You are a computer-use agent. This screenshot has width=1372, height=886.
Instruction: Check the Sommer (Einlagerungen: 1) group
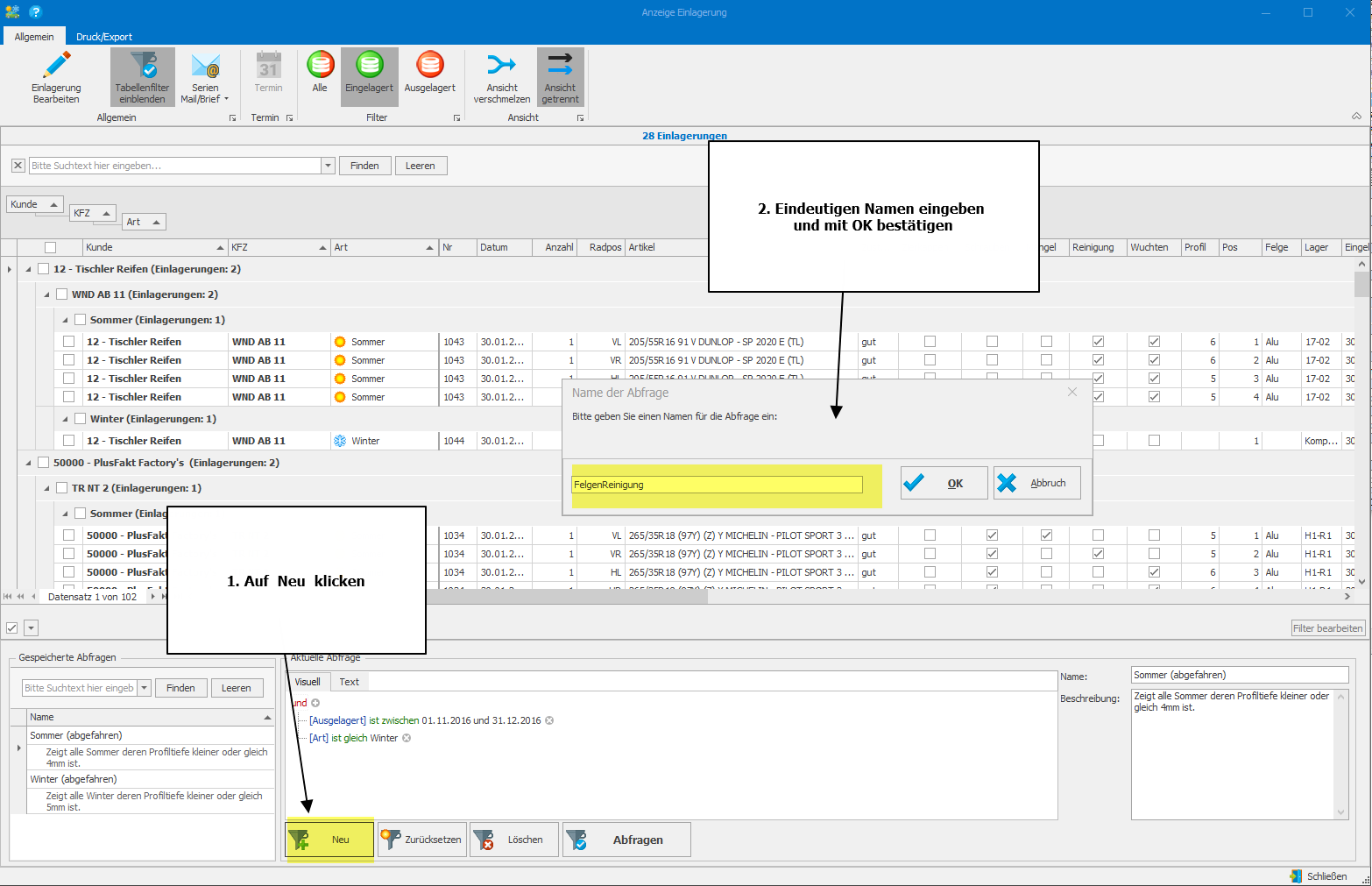tap(80, 320)
